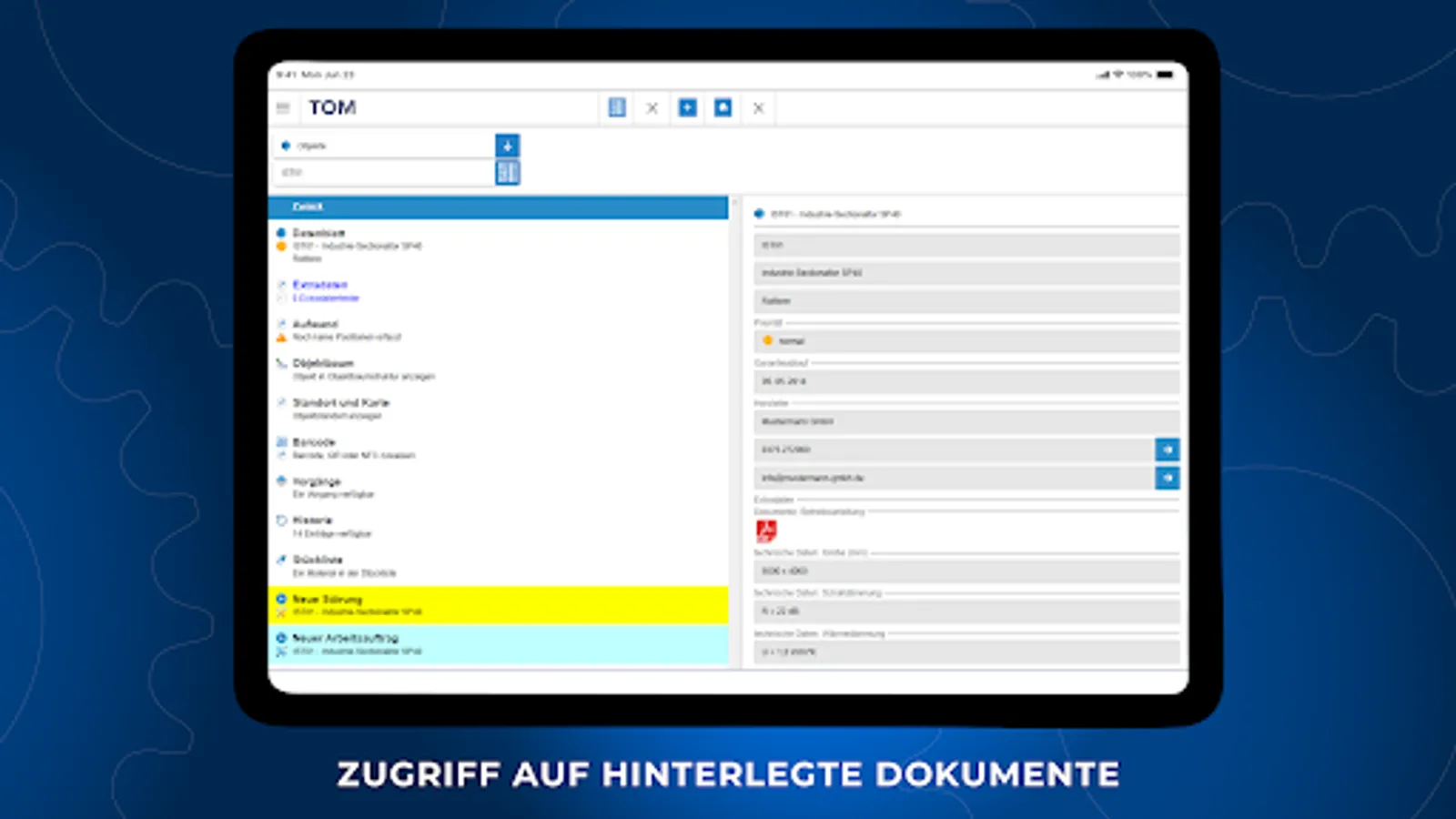
Task: Open the Aufwand list entry
Action: [x=499, y=330]
